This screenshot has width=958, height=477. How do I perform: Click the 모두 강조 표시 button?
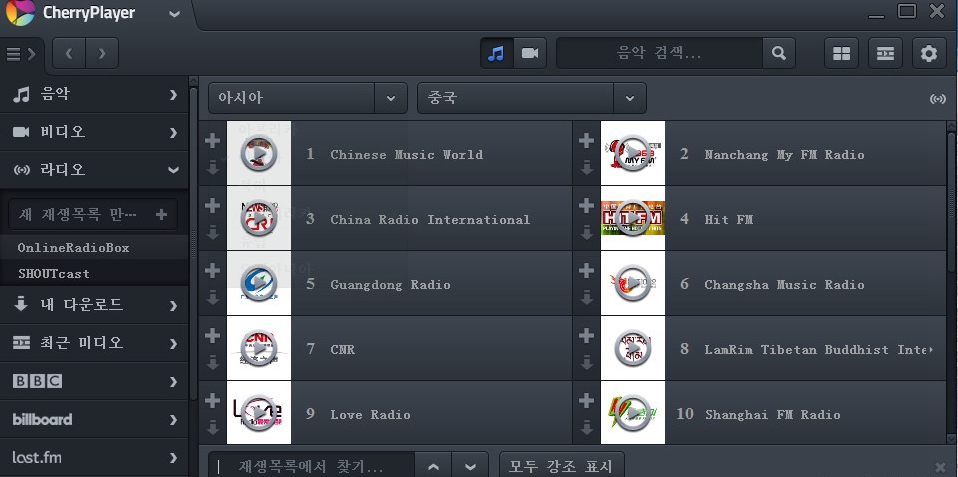(x=561, y=466)
